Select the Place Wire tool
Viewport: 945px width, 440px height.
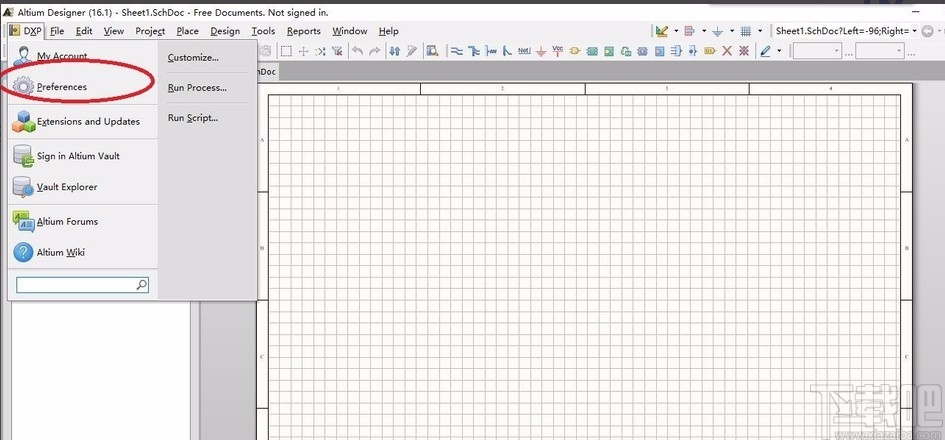pyautogui.click(x=457, y=51)
